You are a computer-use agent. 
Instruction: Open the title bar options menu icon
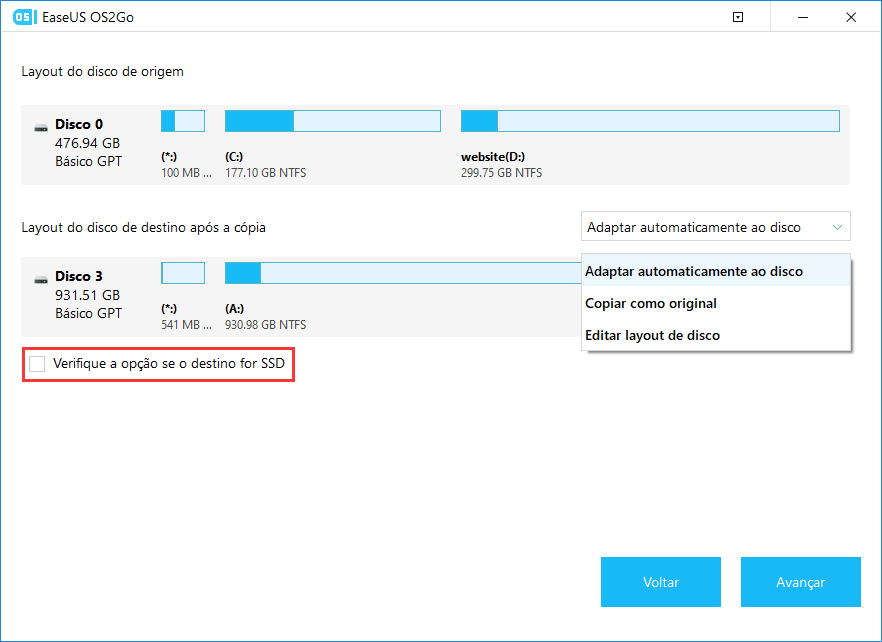click(x=738, y=17)
